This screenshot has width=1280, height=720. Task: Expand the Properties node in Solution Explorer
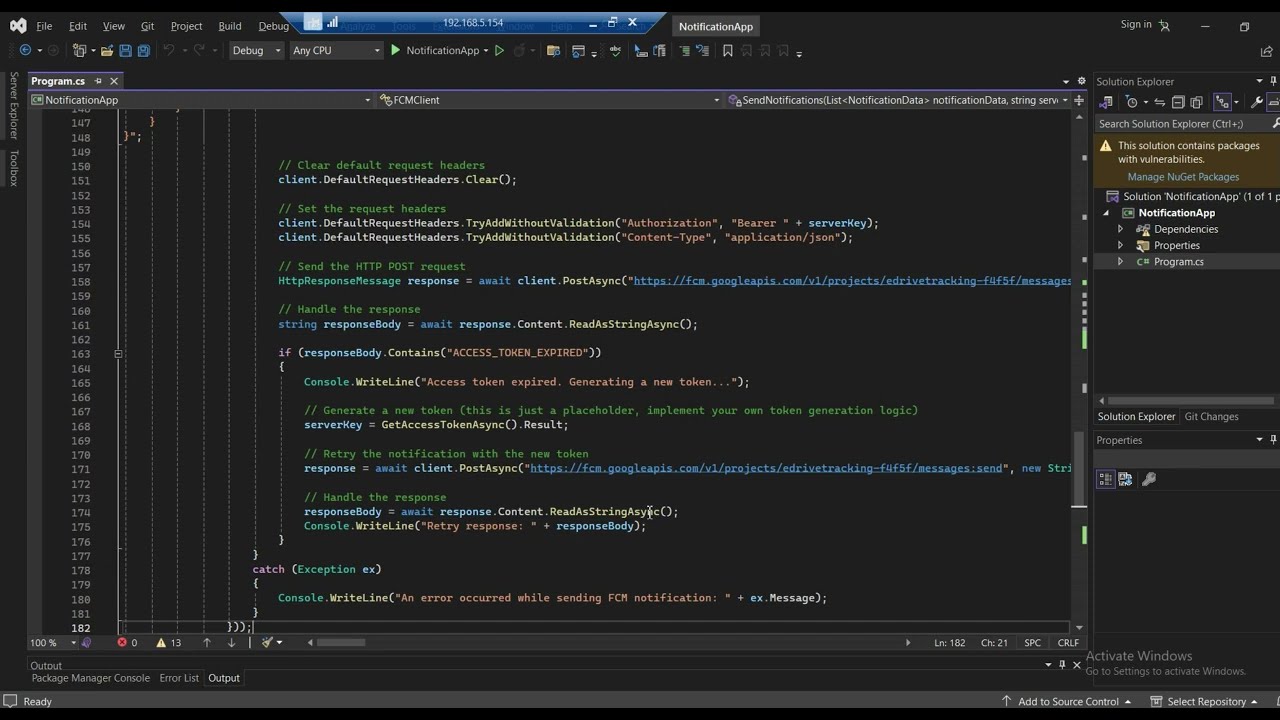click(x=1121, y=245)
